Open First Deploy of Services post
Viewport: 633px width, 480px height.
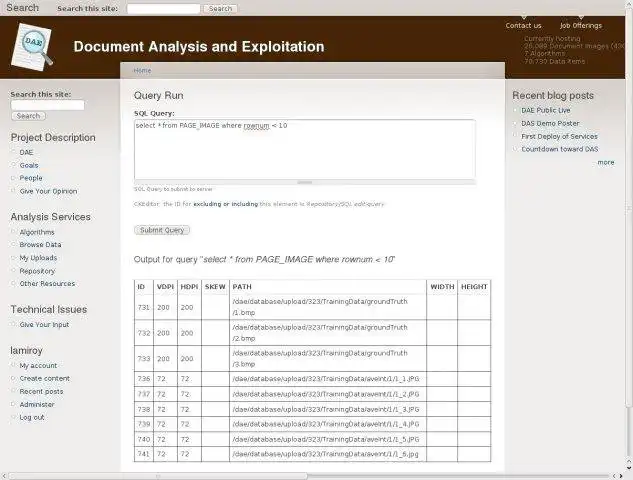[559, 136]
